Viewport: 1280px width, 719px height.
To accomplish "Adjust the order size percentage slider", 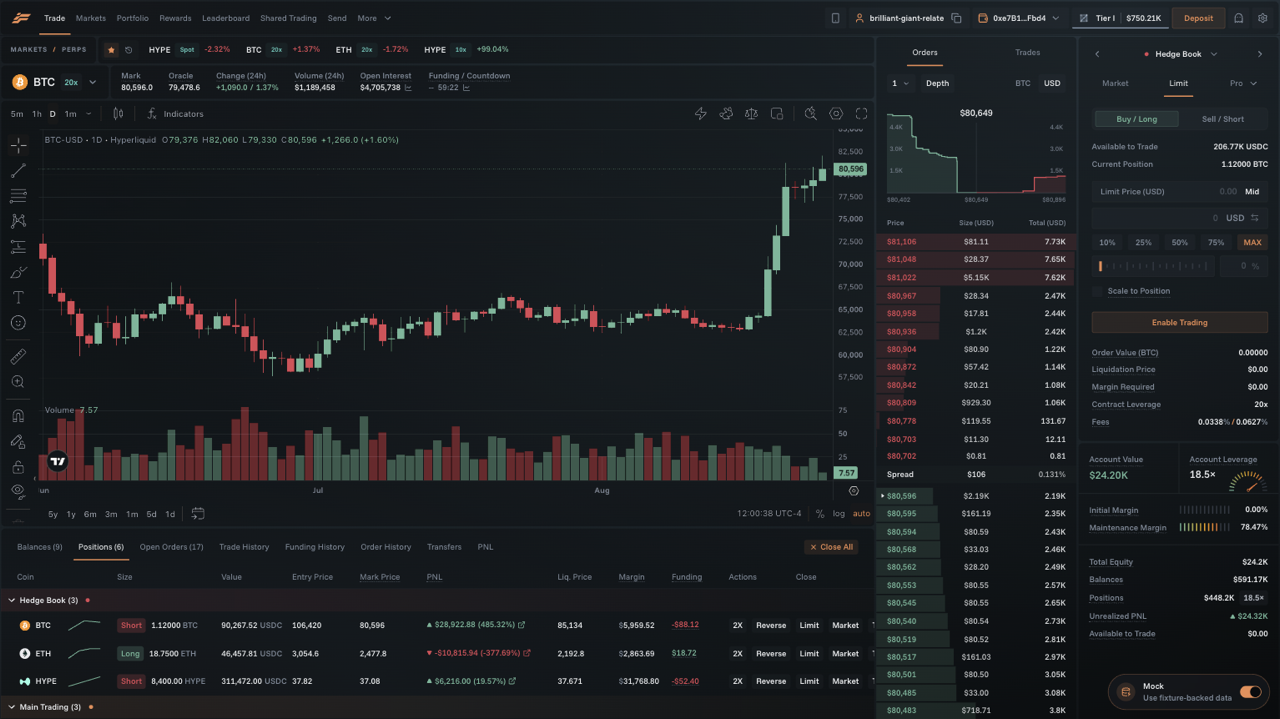I will [1154, 266].
